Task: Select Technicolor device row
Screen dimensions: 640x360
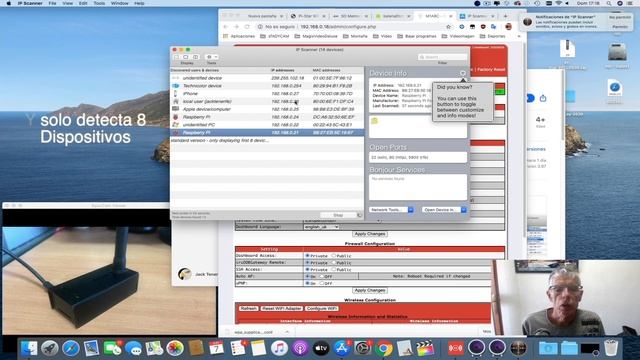Action: click(267, 86)
